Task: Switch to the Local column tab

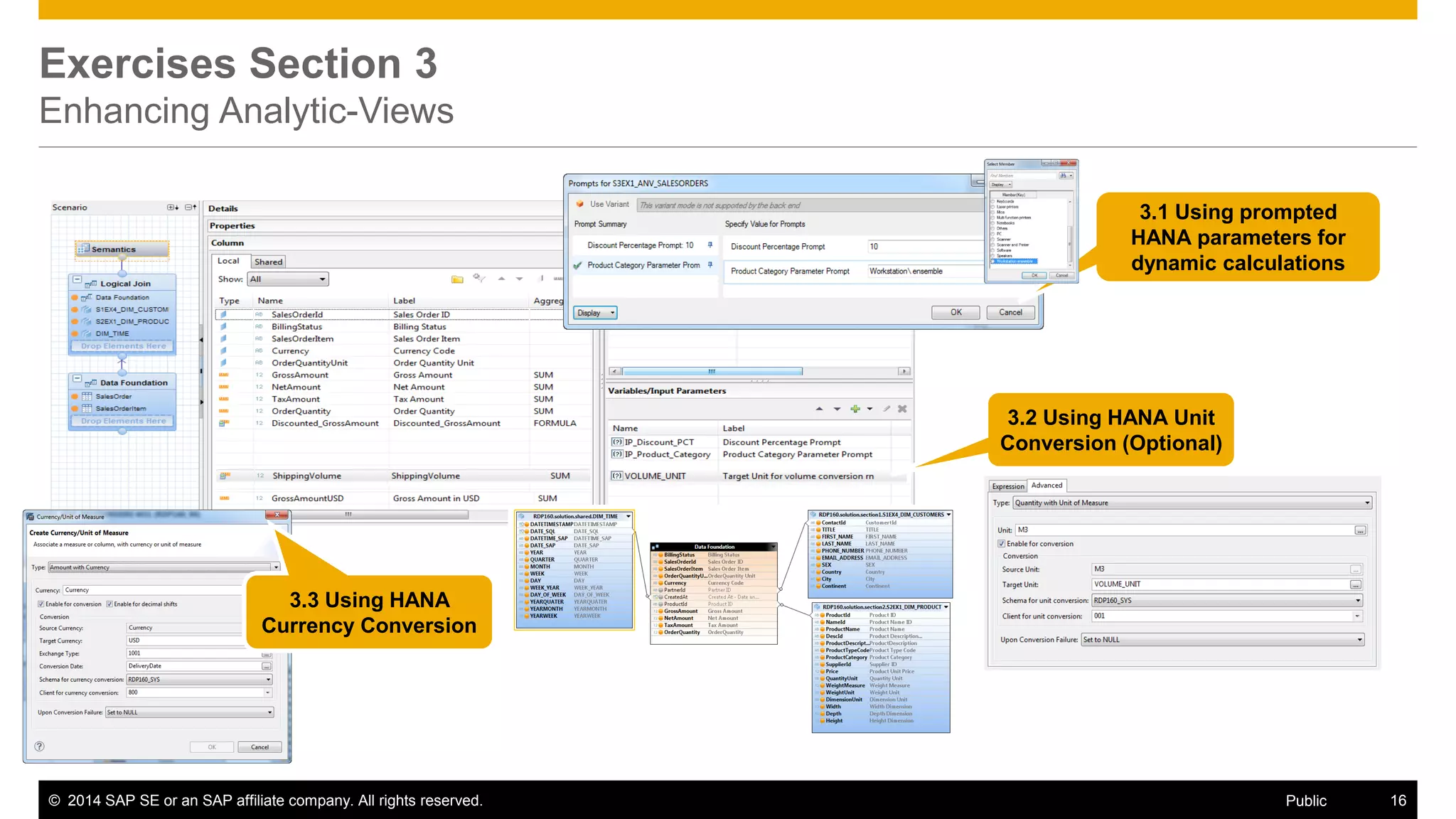Action: click(228, 261)
